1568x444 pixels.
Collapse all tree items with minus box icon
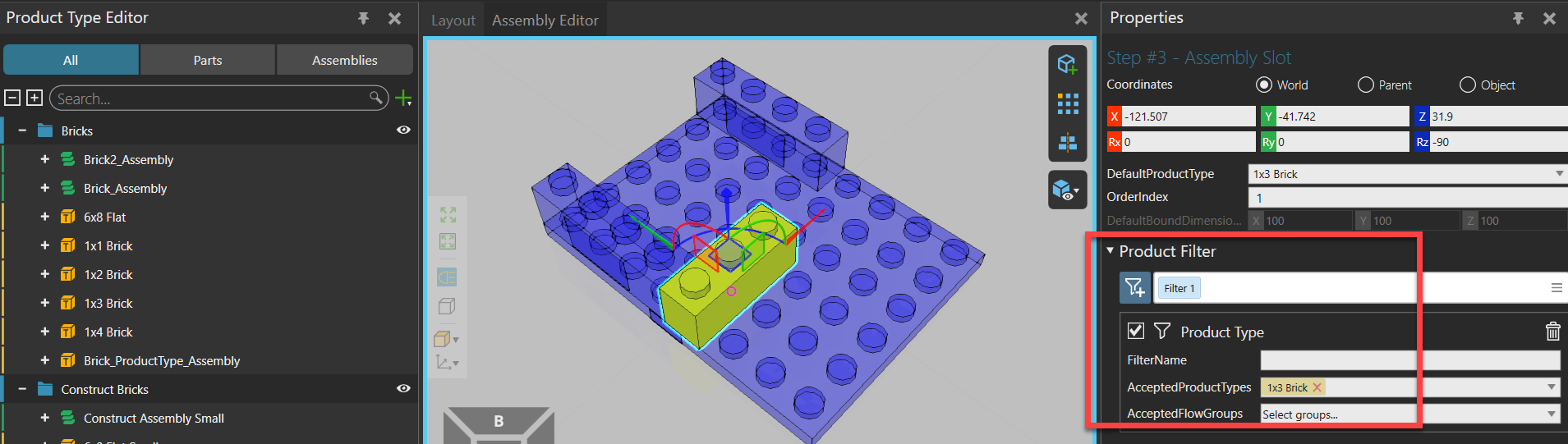pyautogui.click(x=12, y=98)
